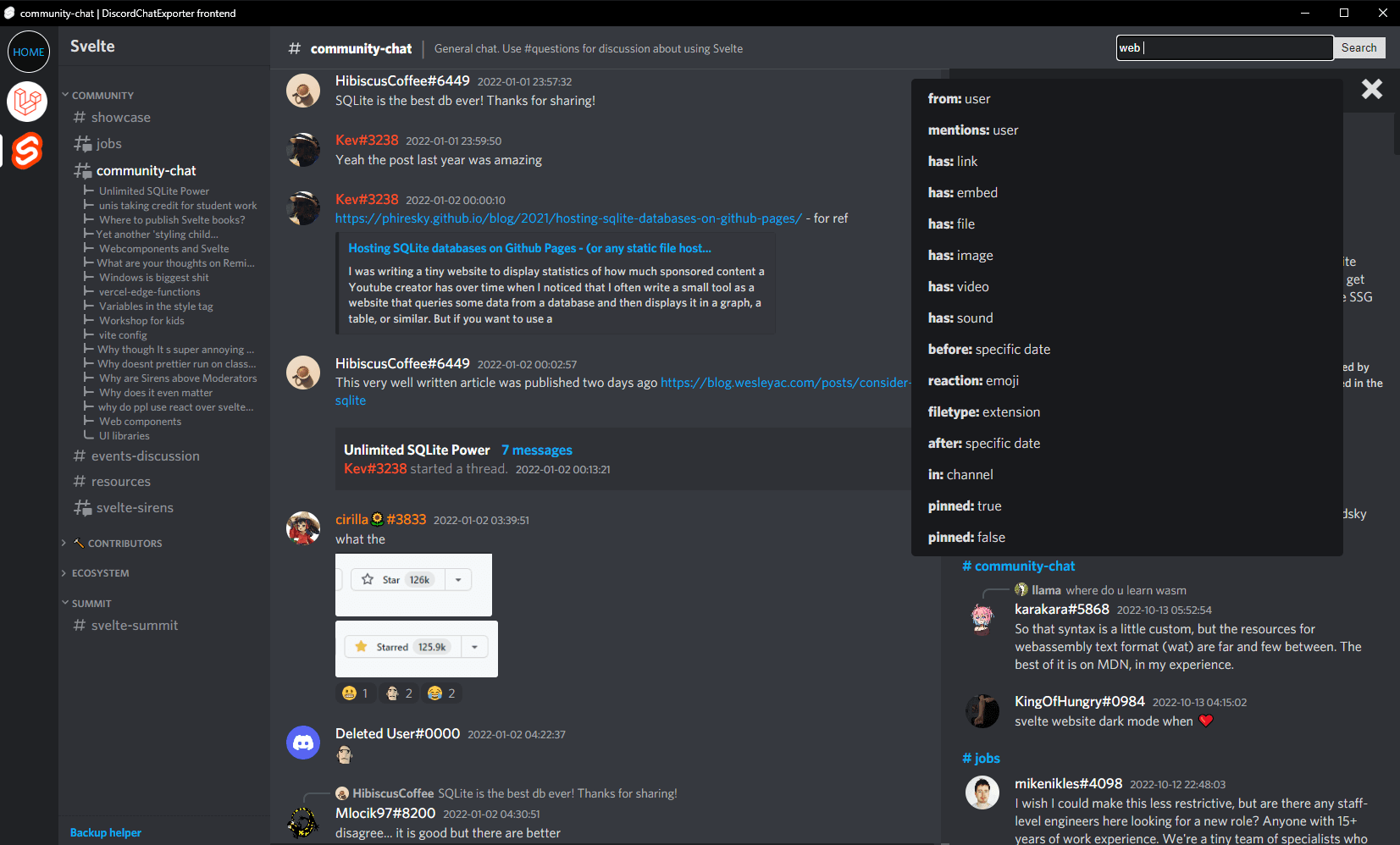Screen dimensions: 1400x845
Task: Select the 'filetype: extension' filter
Action: (x=1126, y=412)
